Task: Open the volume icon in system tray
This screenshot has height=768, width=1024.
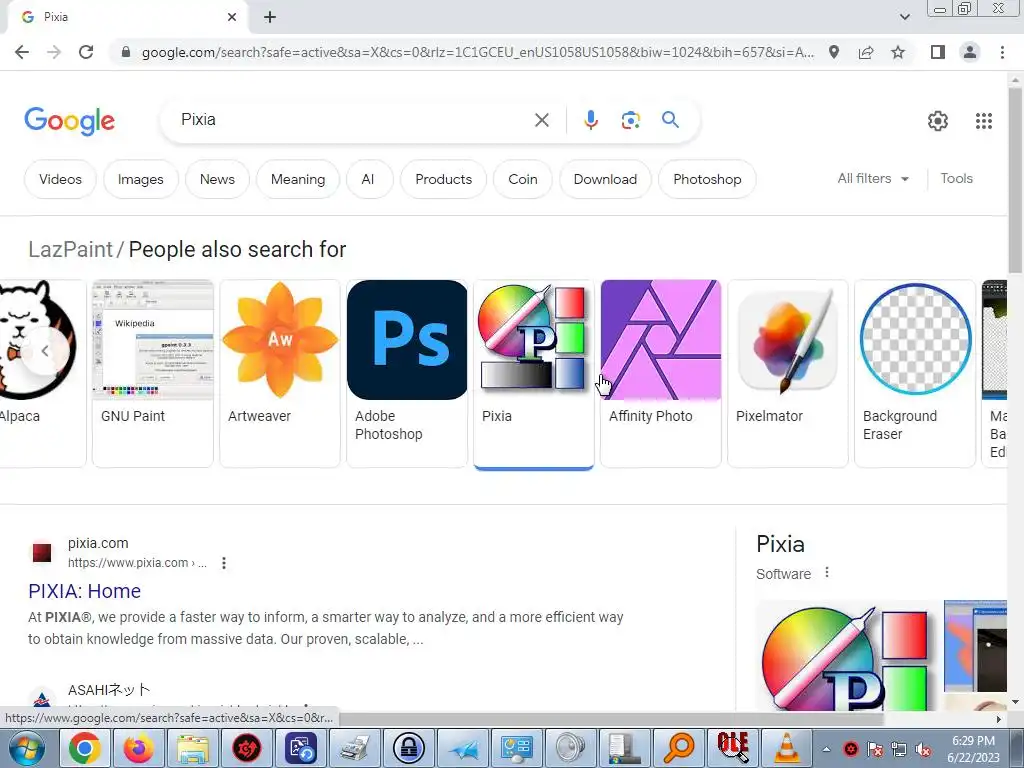Action: click(x=923, y=750)
